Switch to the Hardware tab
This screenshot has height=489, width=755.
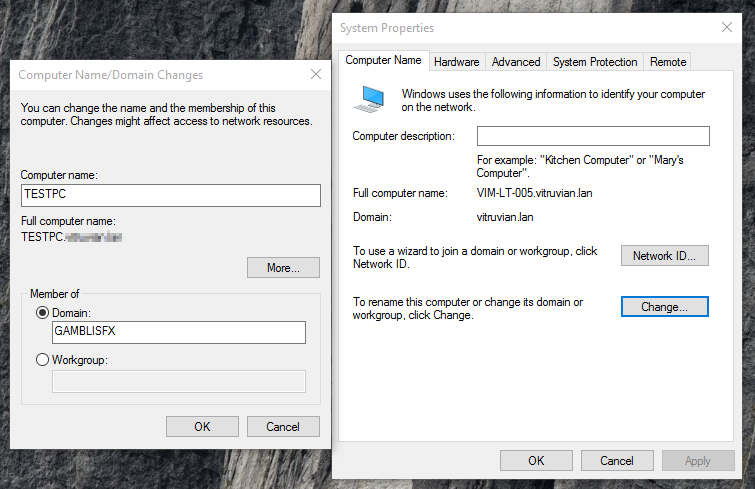coord(458,62)
